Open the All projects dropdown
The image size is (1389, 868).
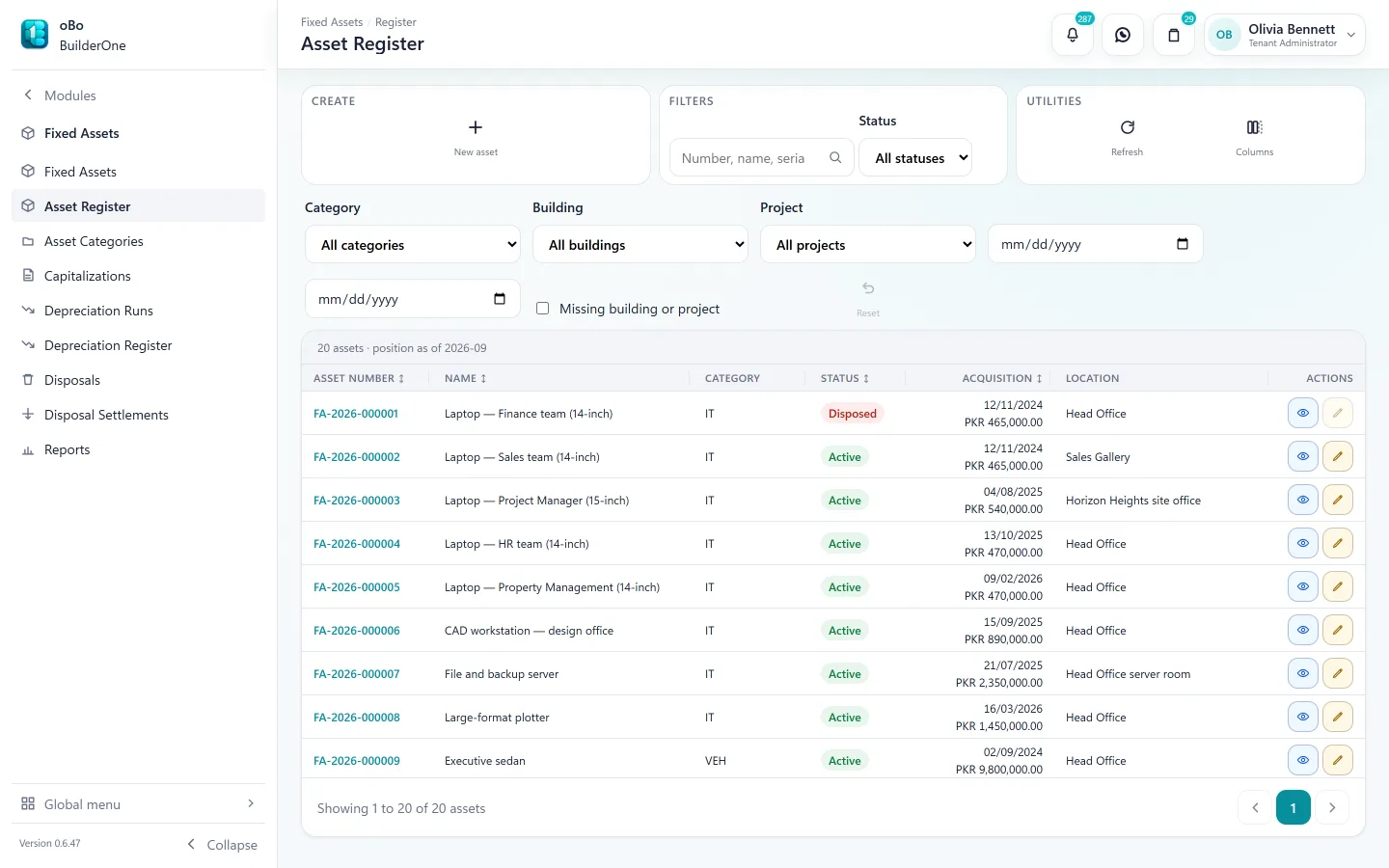pos(868,244)
